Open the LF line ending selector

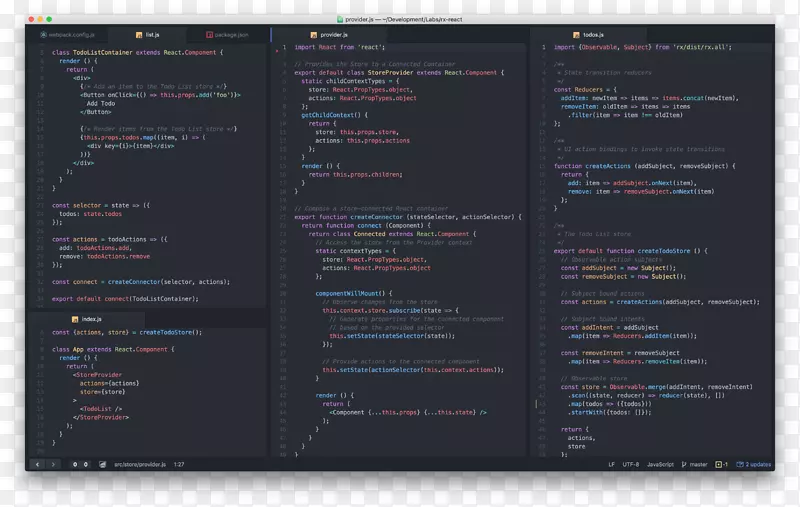(611, 464)
